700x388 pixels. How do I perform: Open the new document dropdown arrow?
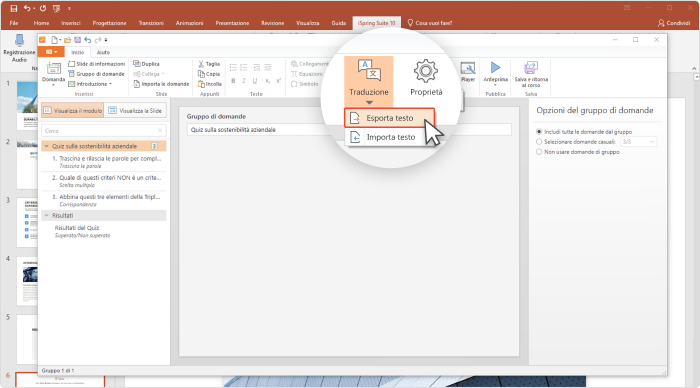(x=60, y=40)
